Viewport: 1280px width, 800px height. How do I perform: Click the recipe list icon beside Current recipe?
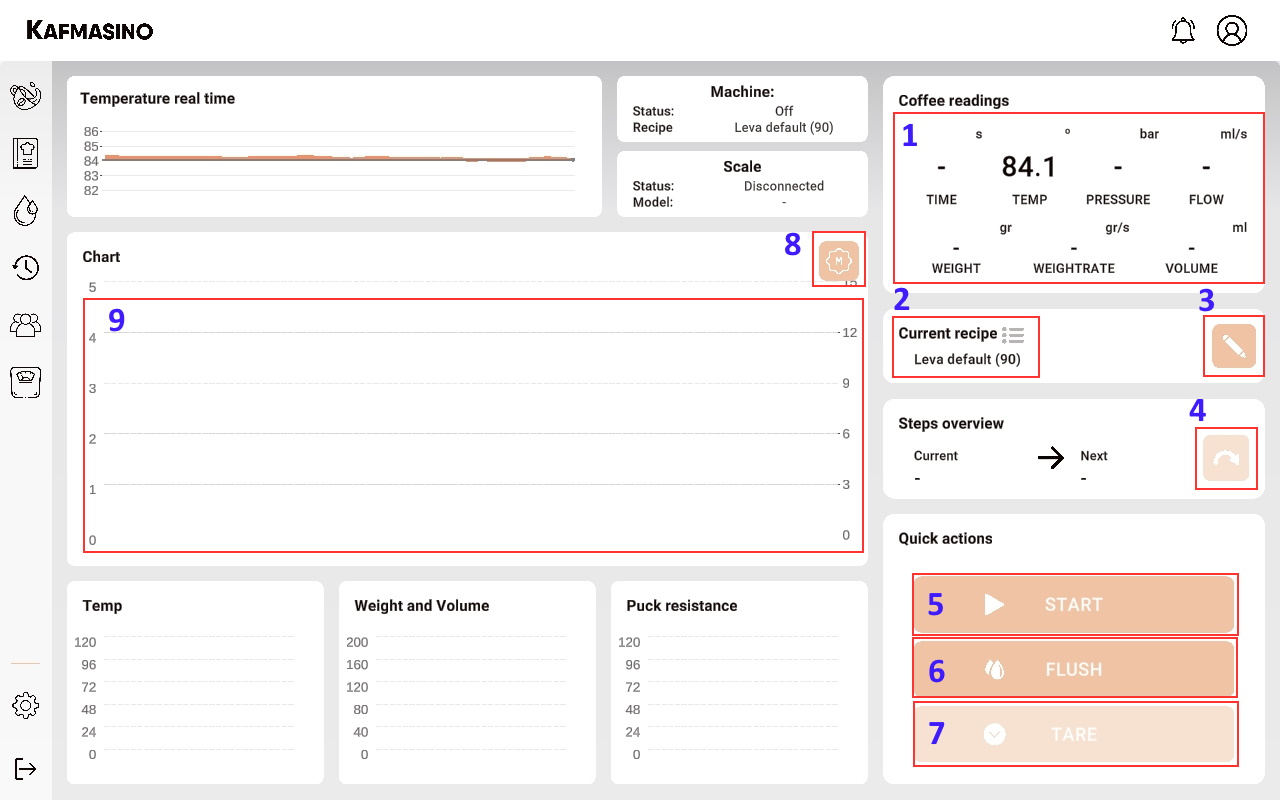1014,335
